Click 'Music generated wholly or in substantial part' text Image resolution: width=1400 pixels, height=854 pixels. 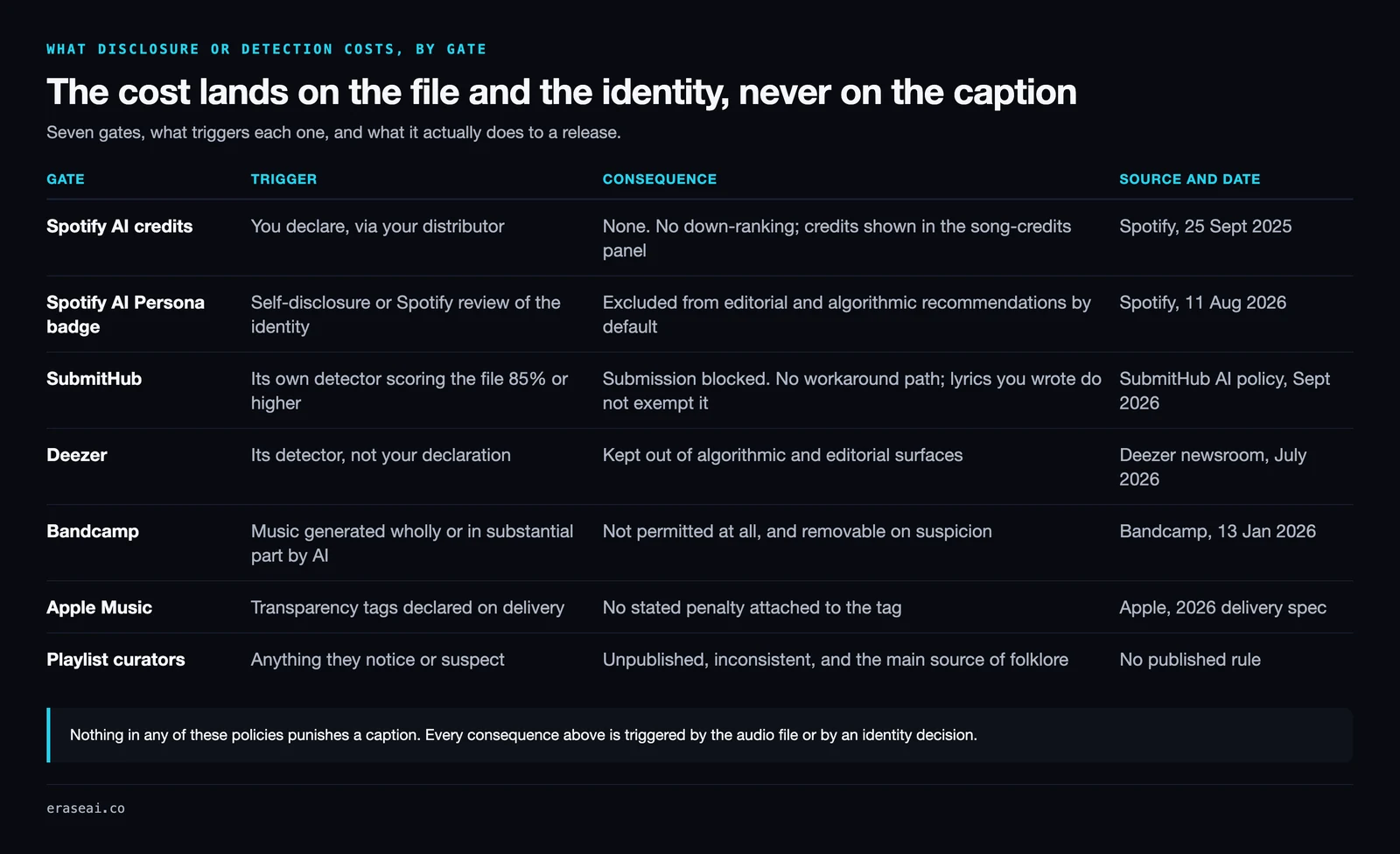412,542
